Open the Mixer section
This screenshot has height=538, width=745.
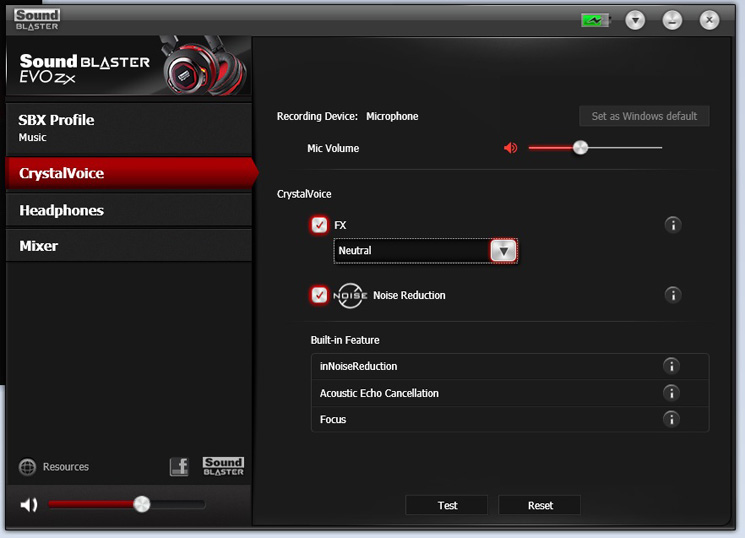coord(129,246)
